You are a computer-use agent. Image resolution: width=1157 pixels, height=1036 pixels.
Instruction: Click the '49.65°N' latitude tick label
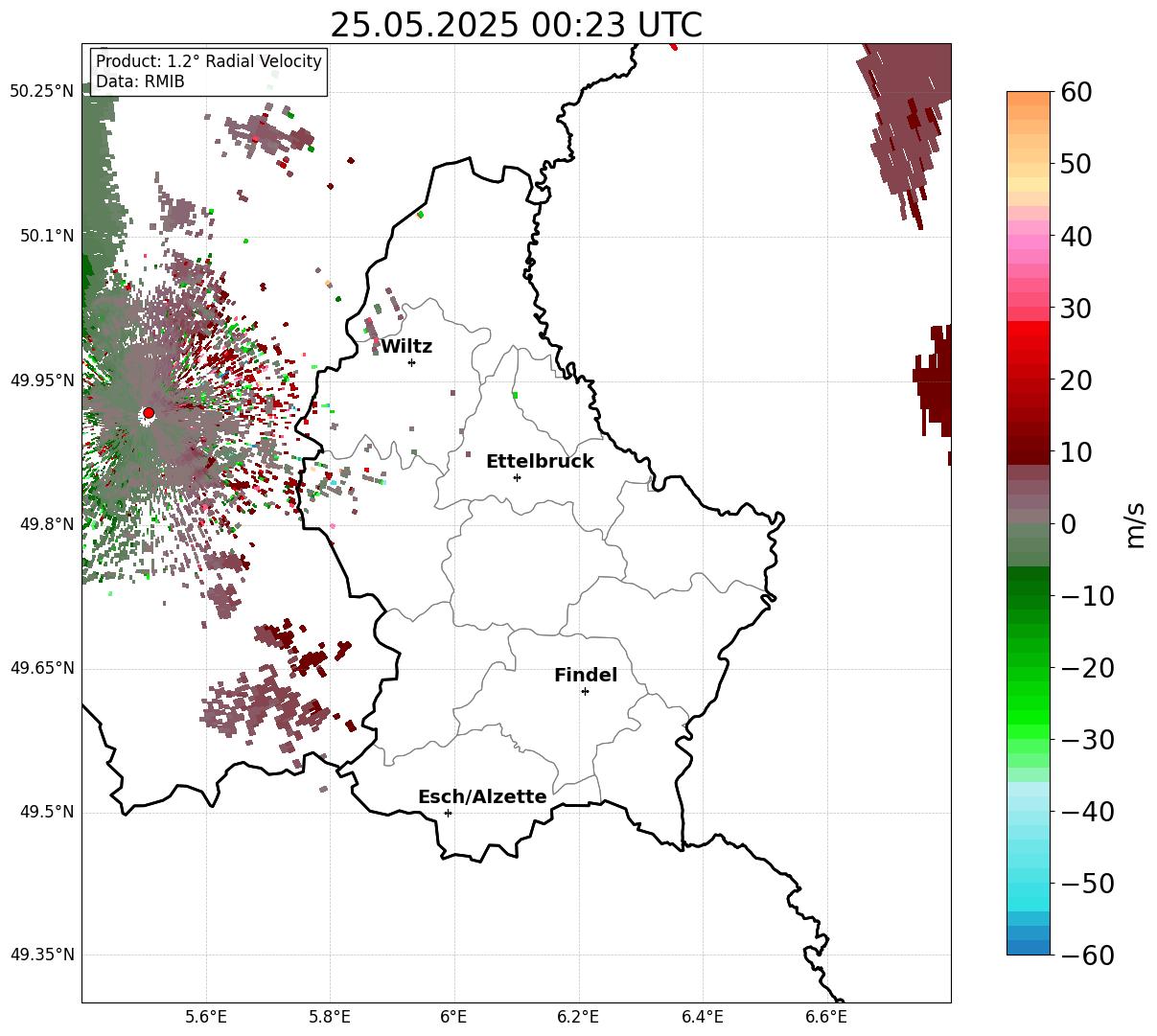click(x=42, y=668)
